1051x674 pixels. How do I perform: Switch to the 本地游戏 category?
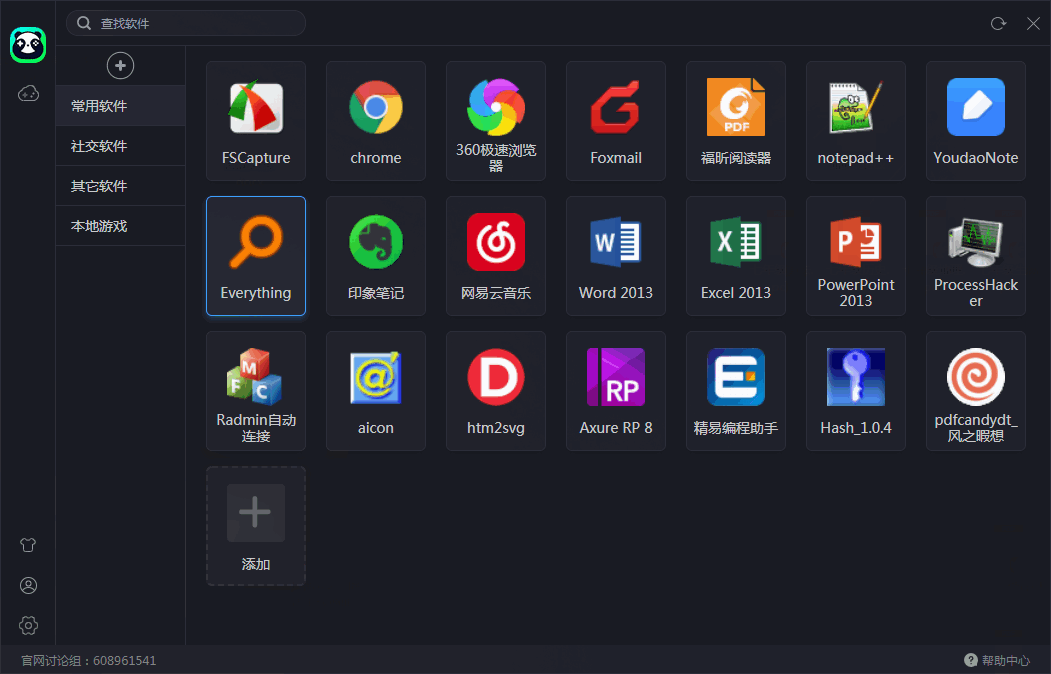pos(121,226)
